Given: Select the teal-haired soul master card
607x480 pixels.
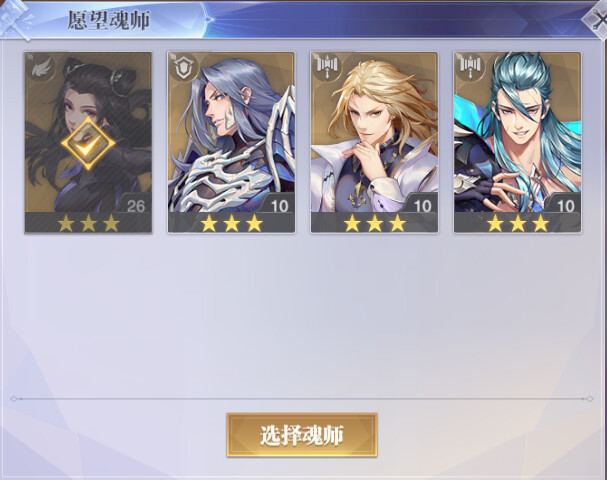Looking at the screenshot, I should point(518,142).
